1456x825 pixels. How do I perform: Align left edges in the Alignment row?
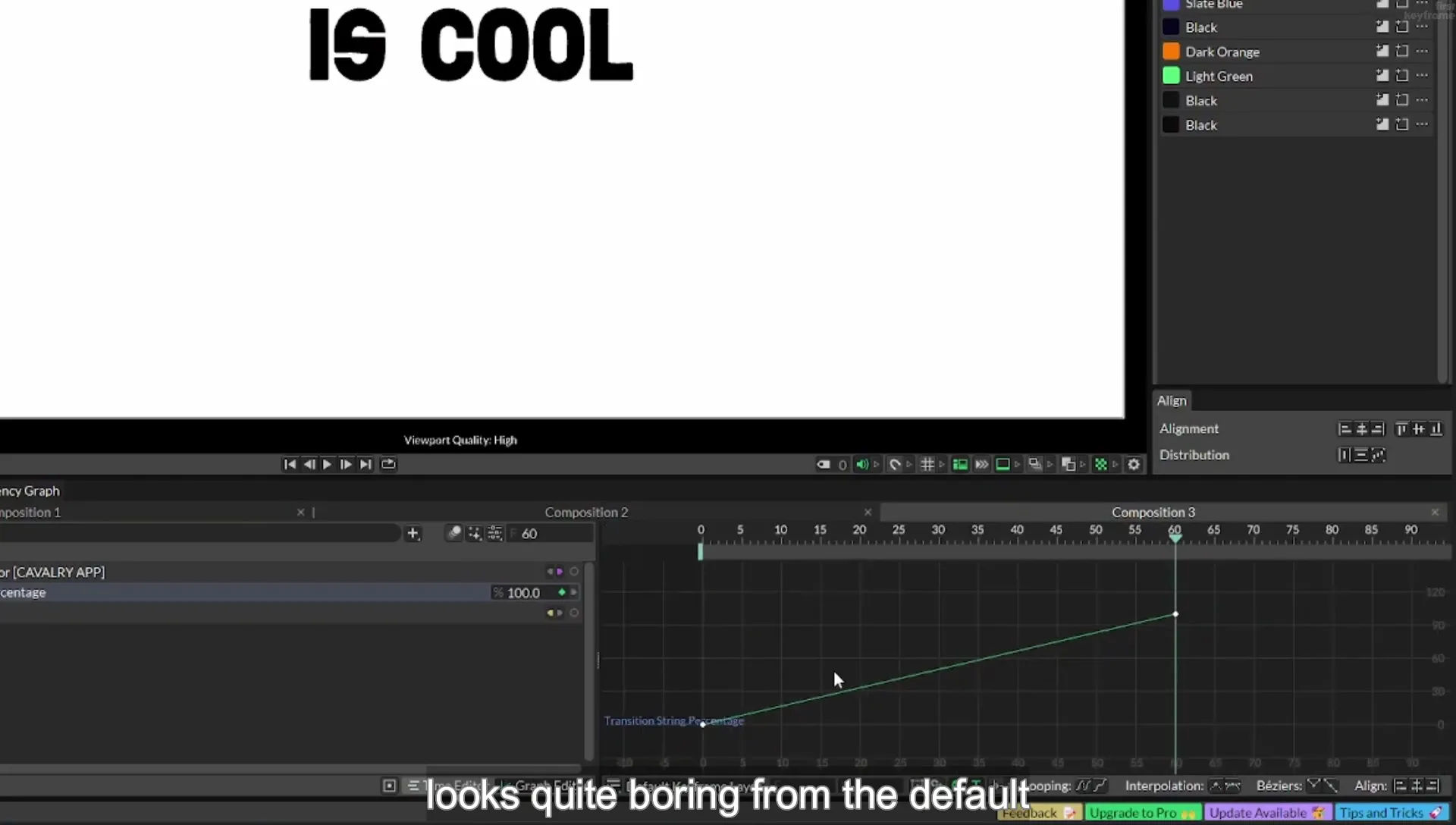[x=1345, y=429]
